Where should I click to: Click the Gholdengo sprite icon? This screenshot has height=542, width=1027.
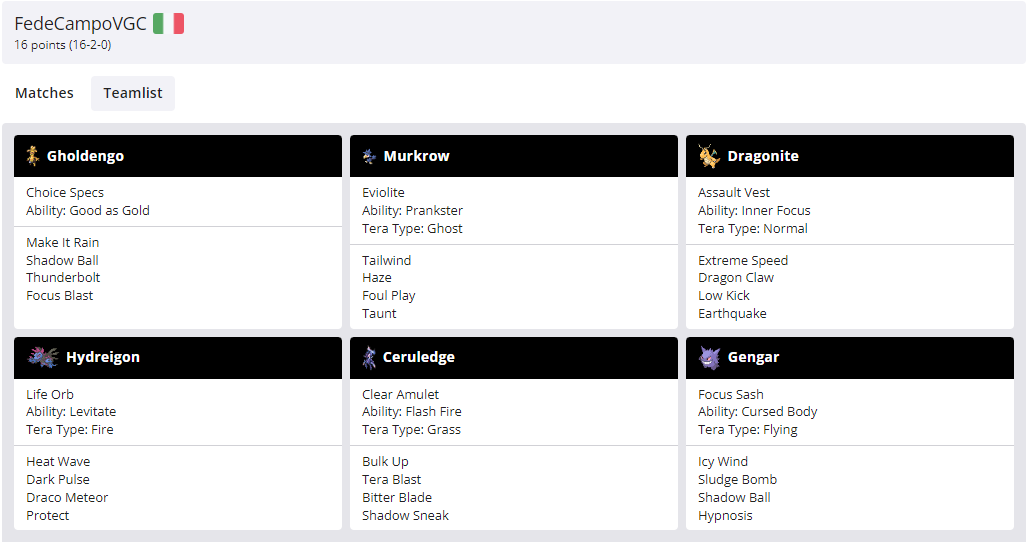(32, 156)
